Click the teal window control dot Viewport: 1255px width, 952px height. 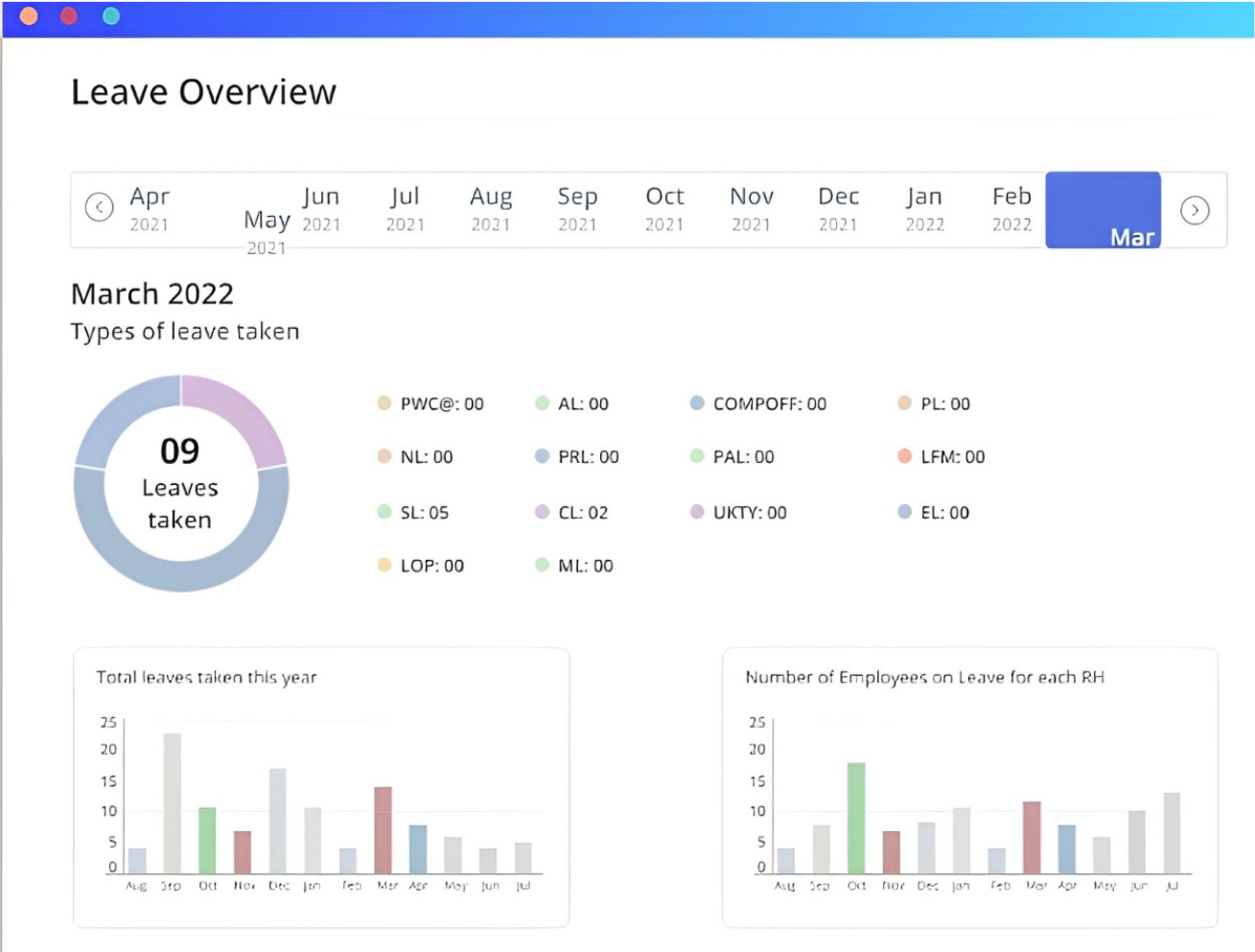point(111,16)
